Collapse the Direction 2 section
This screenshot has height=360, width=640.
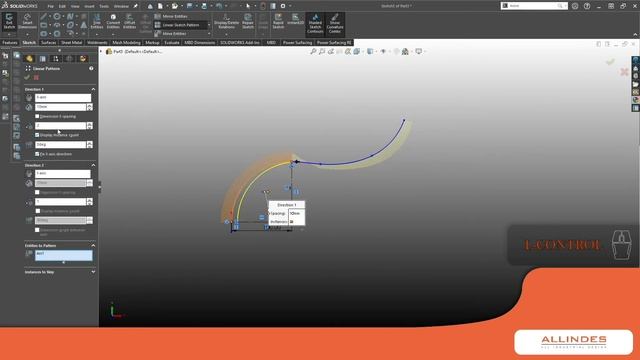coord(93,165)
